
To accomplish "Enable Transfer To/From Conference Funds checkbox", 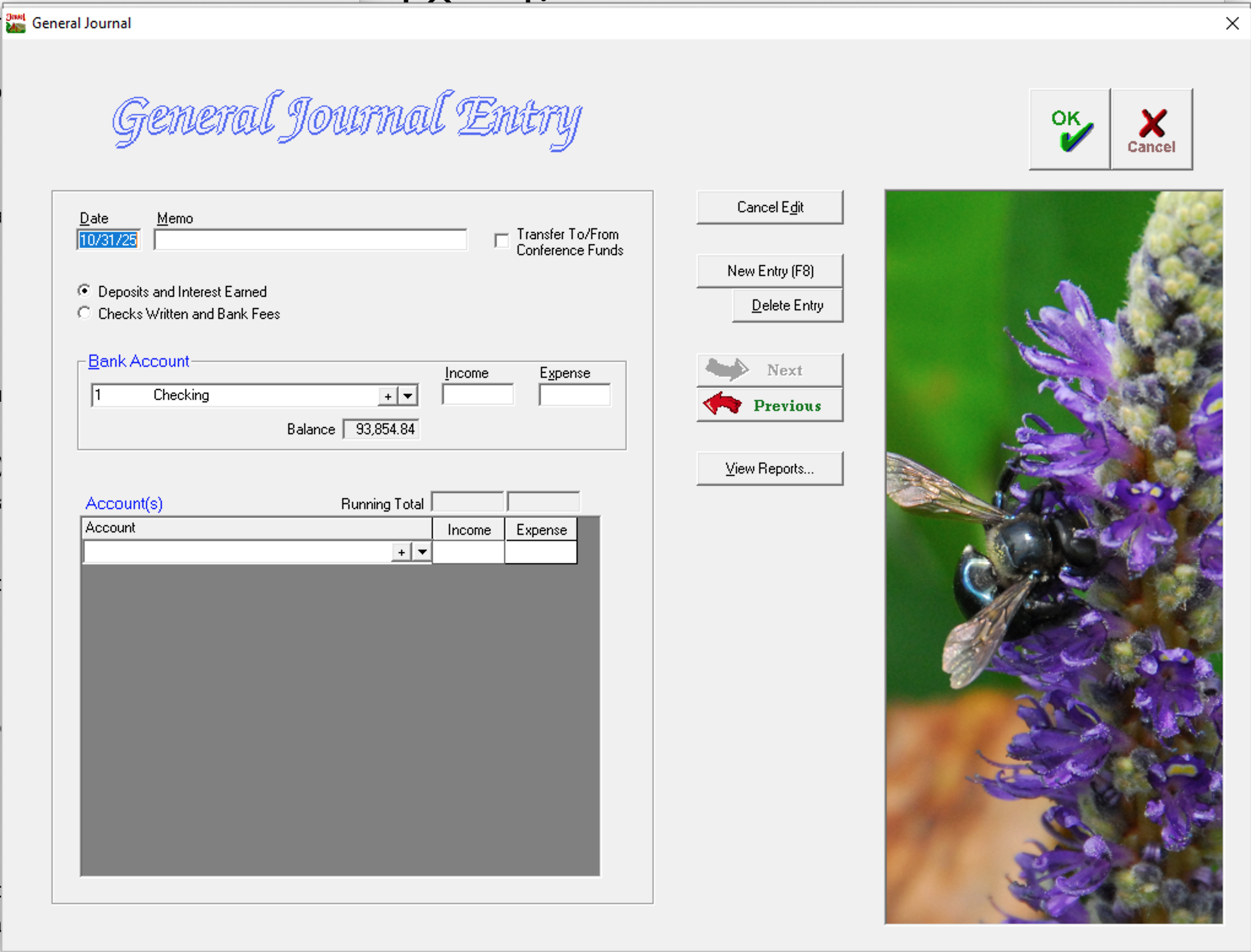I will pos(502,240).
